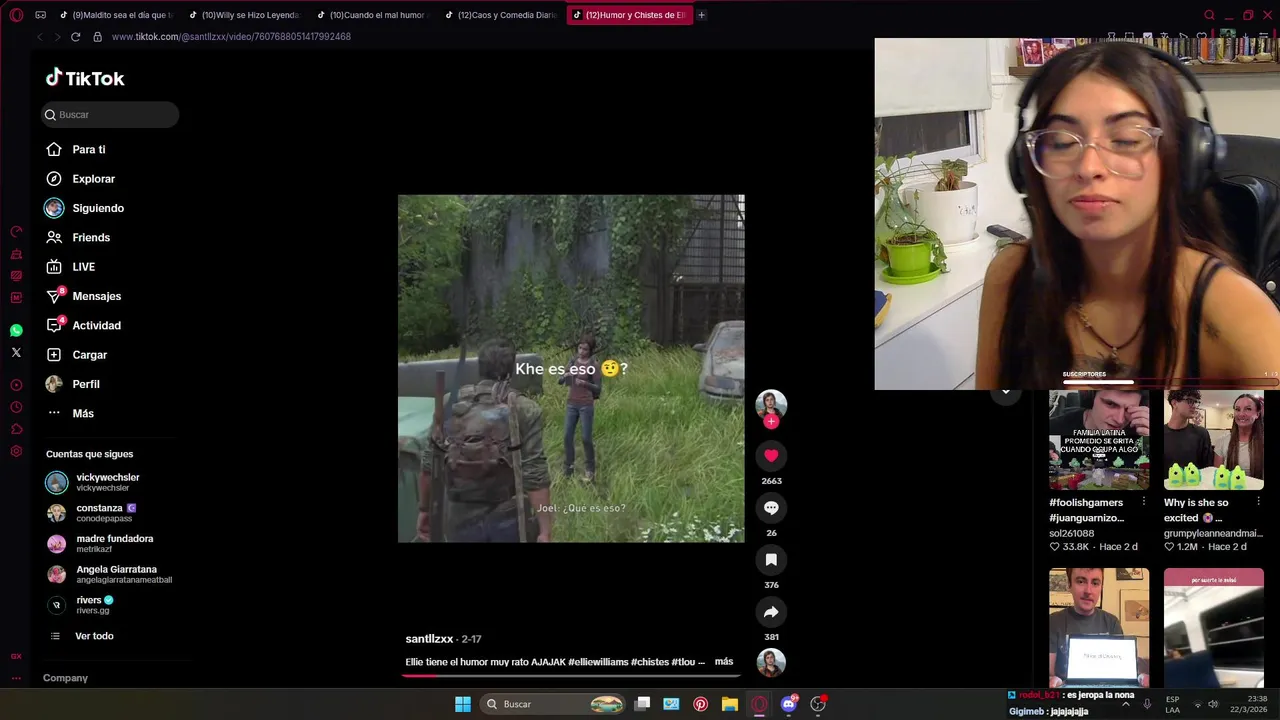Open 'Familia latina promedio' video thumbnail
The width and height of the screenshot is (1280, 720).
[x=1099, y=440]
